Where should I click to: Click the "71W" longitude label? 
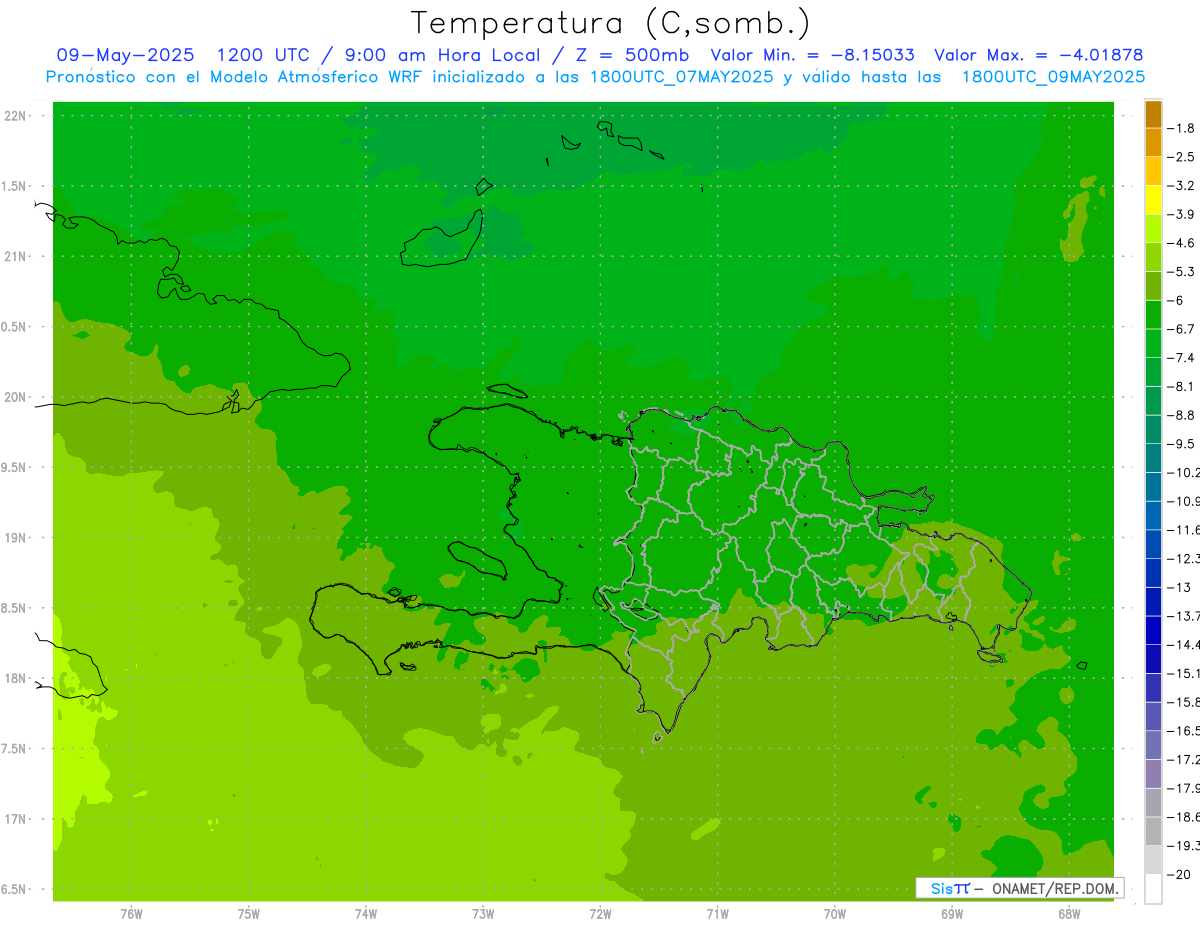(717, 914)
